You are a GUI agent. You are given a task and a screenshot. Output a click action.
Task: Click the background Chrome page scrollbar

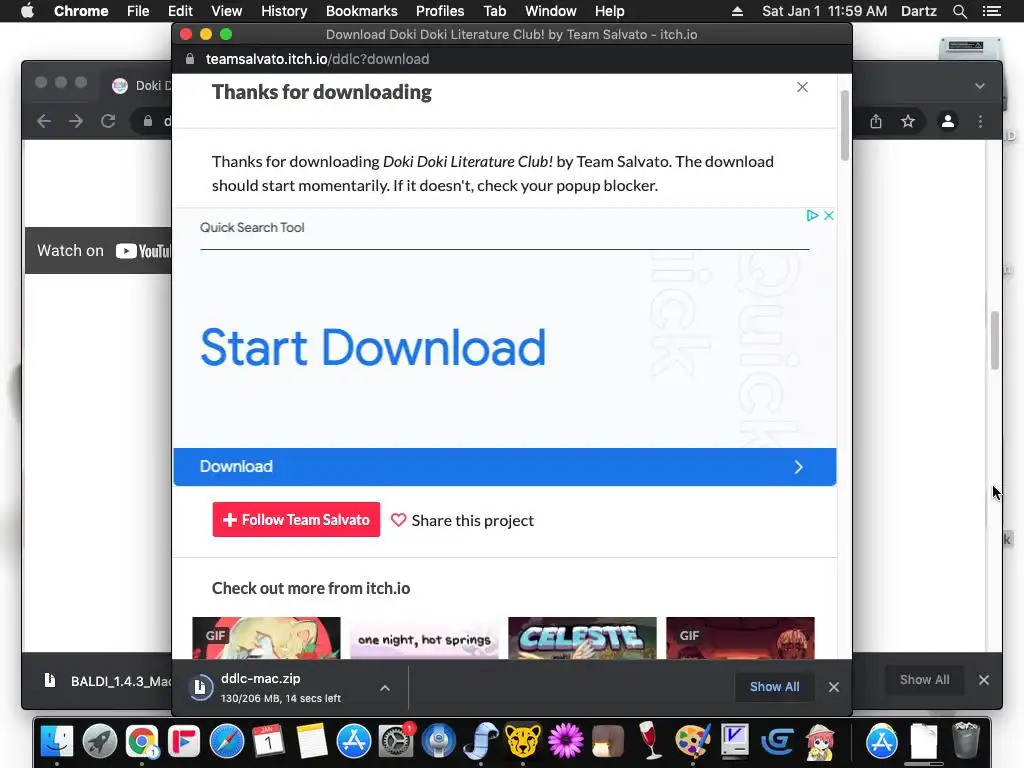coord(995,340)
